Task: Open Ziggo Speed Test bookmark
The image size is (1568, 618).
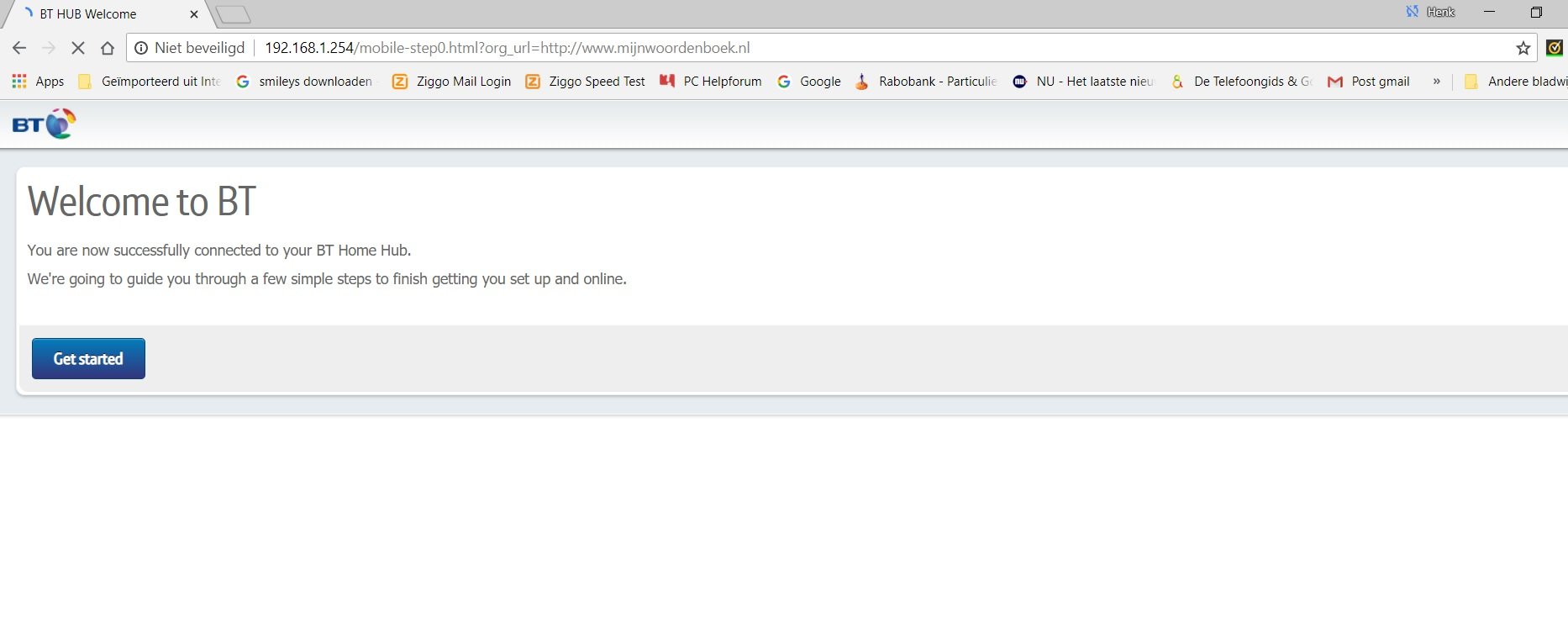Action: point(586,82)
